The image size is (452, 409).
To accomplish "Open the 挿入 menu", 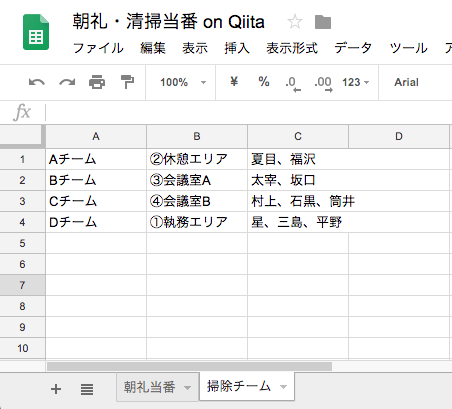I will 237,48.
